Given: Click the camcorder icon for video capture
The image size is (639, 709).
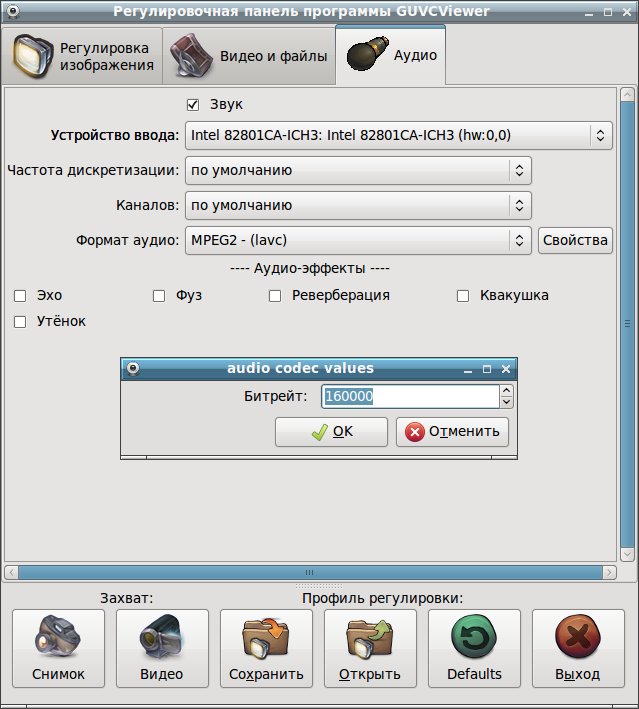Looking at the screenshot, I should click(x=161, y=637).
